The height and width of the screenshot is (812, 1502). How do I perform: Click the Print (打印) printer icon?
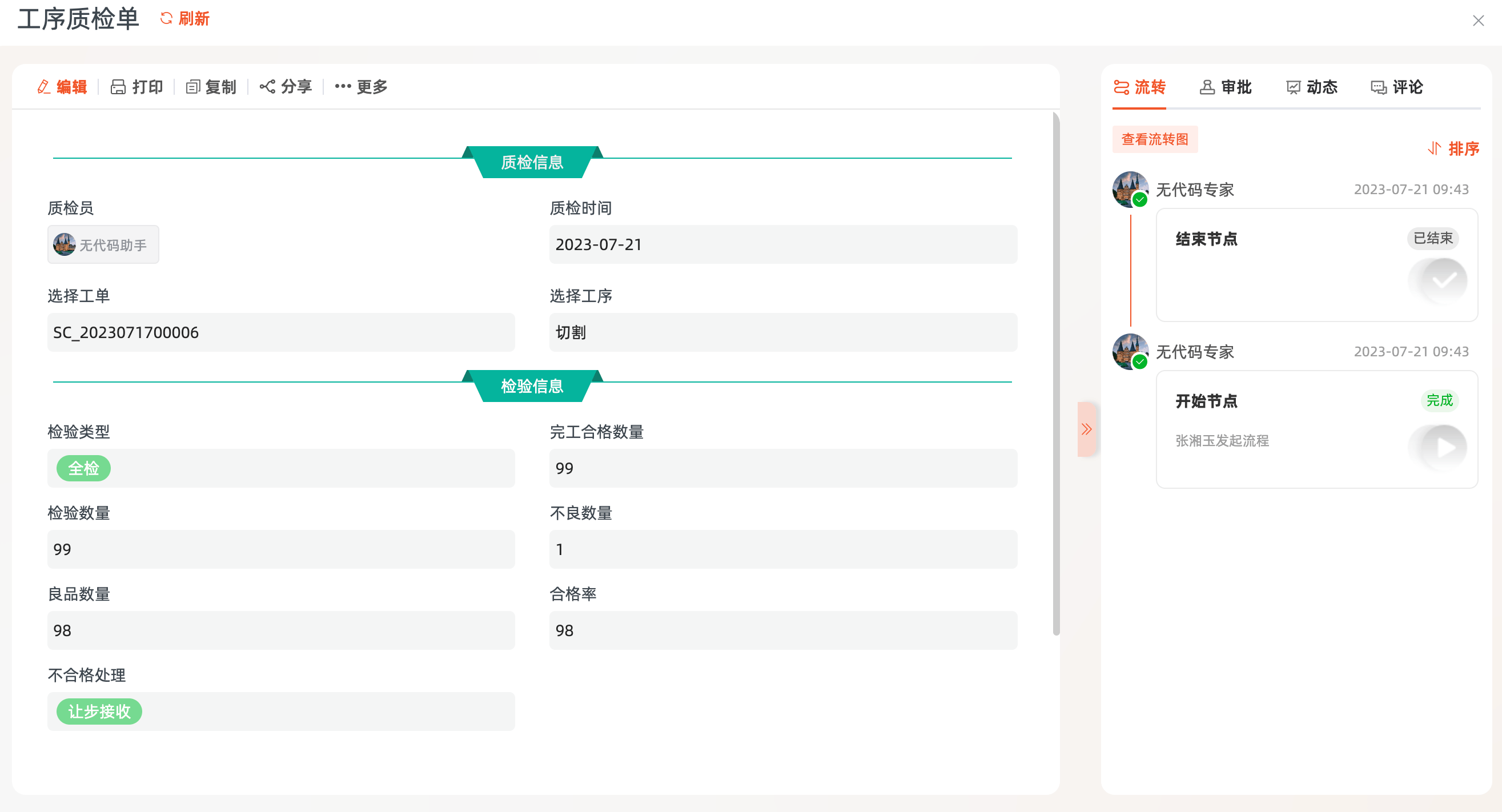point(118,87)
